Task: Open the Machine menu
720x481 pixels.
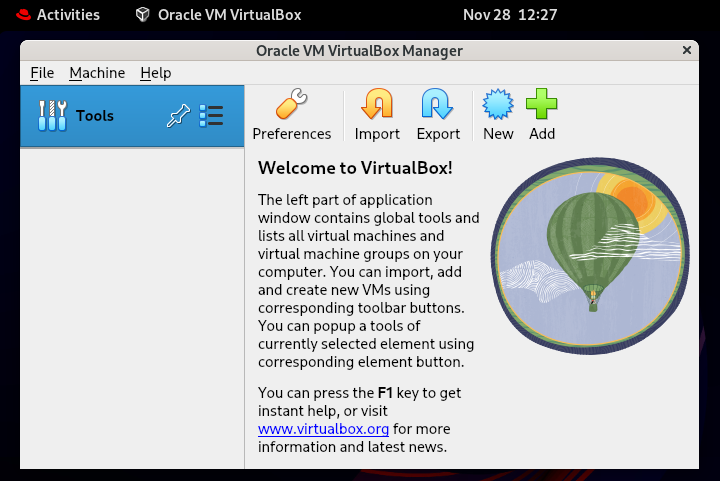Action: click(97, 73)
